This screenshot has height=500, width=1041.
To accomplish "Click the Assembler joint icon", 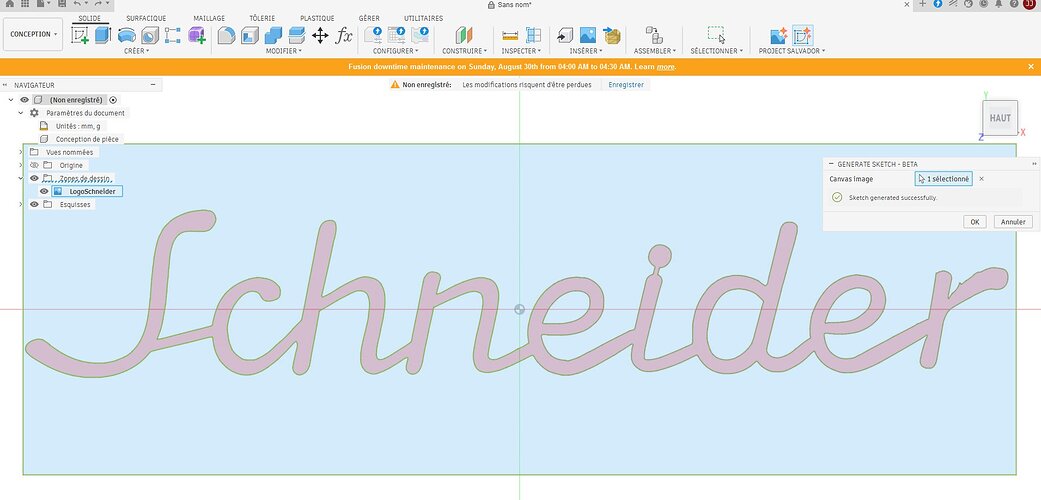I will tap(653, 35).
